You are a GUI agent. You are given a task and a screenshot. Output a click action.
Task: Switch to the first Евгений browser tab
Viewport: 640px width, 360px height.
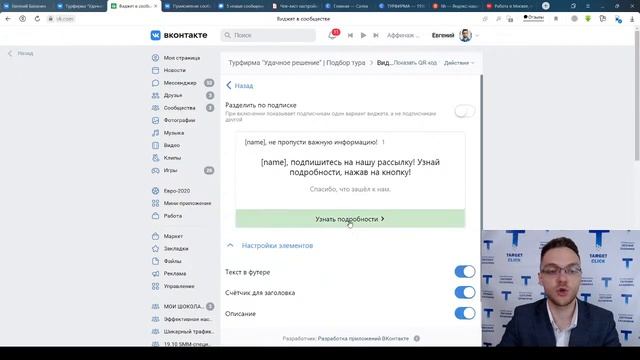click(26, 6)
